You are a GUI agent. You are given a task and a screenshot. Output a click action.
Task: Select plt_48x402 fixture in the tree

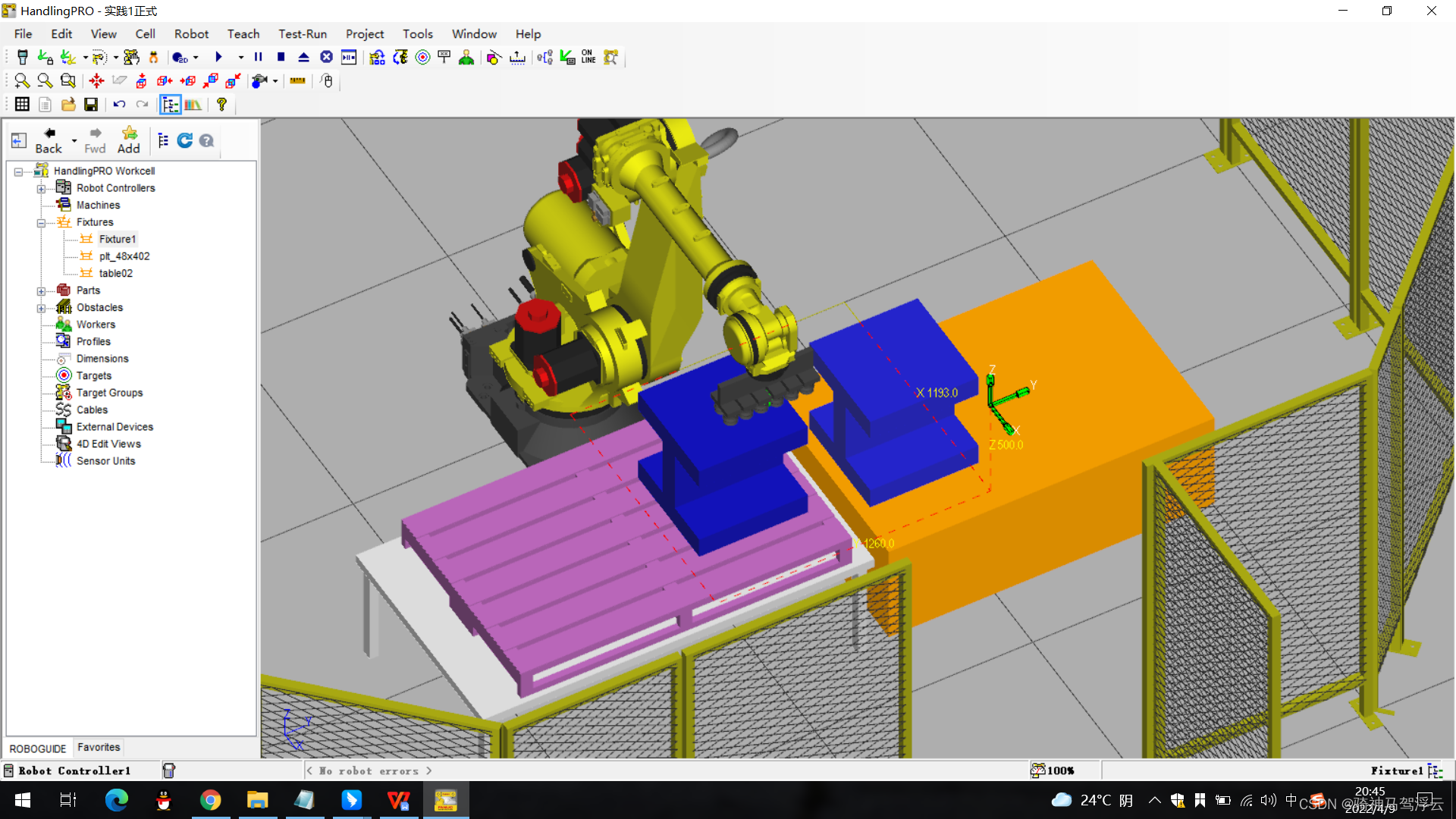pos(124,256)
